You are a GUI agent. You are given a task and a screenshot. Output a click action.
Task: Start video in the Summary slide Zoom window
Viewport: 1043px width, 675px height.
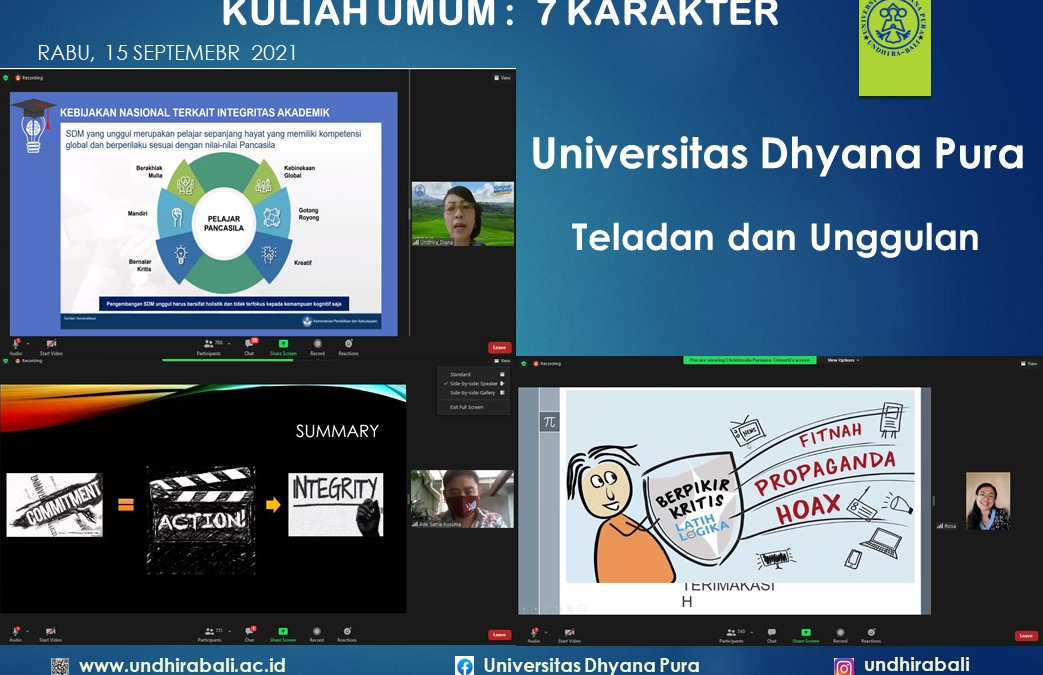tap(51, 634)
